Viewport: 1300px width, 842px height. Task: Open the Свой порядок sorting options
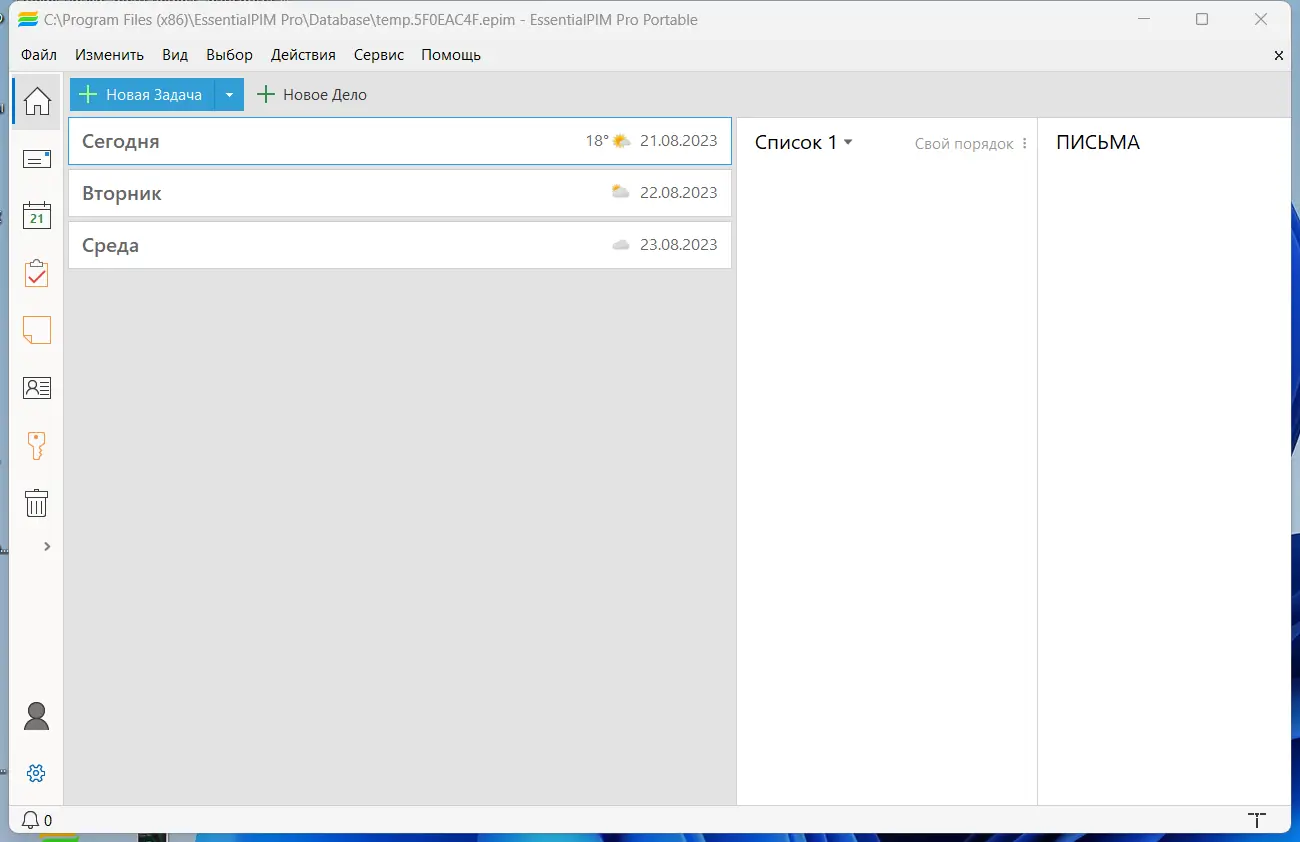pyautogui.click(x=1023, y=143)
